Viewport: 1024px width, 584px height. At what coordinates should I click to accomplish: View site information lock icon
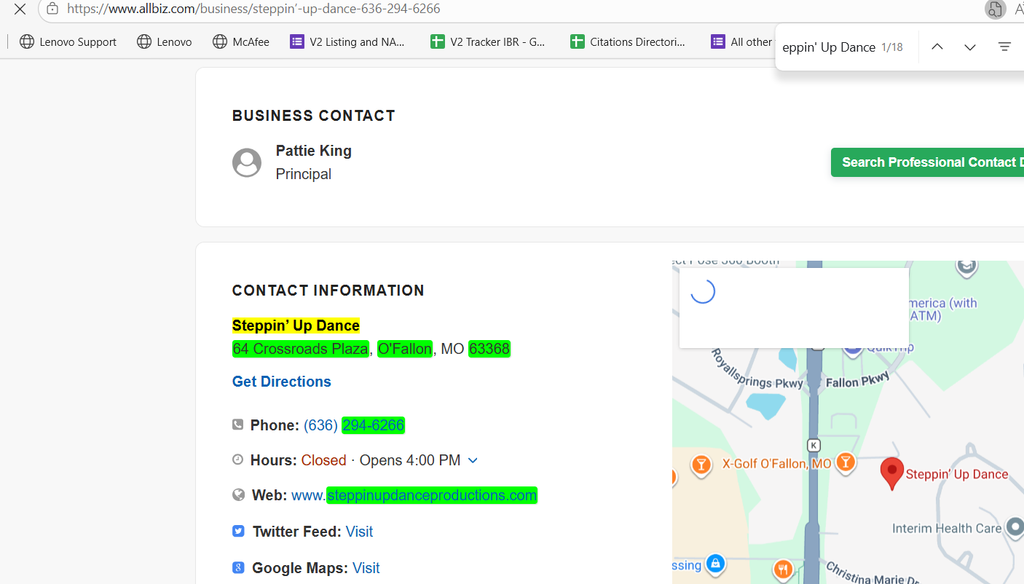point(52,8)
